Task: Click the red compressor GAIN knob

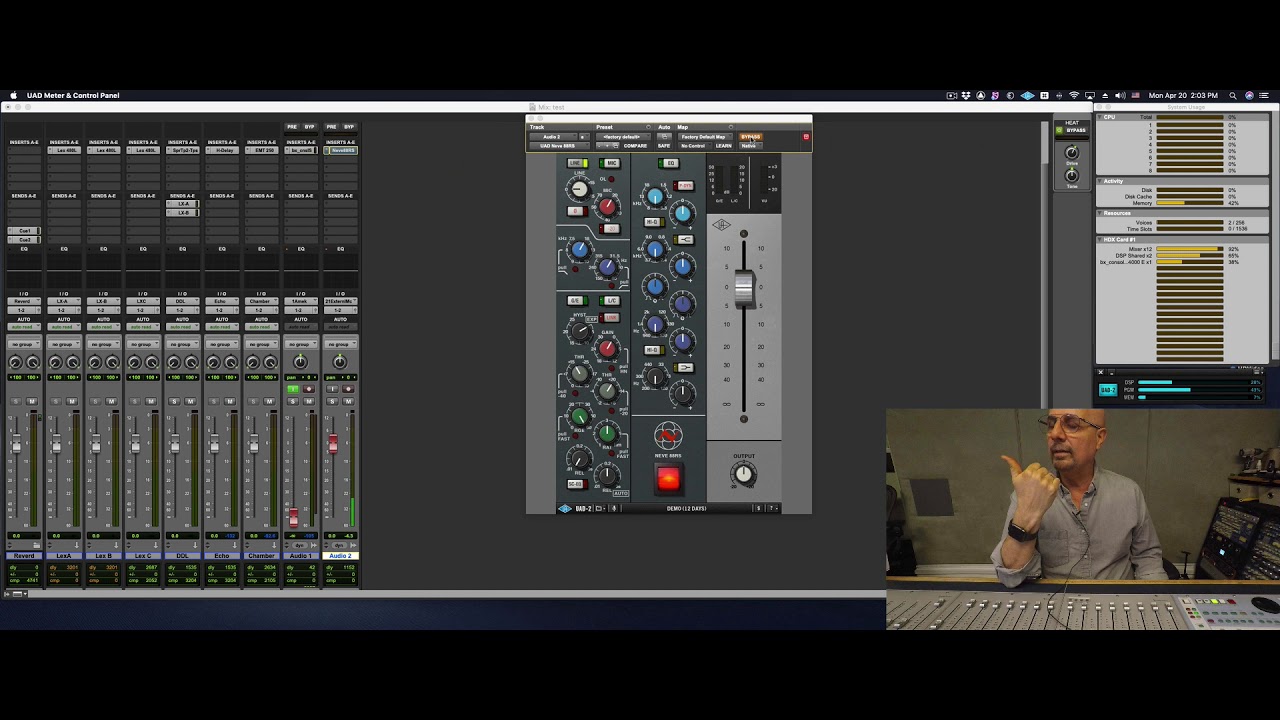Action: 607,348
